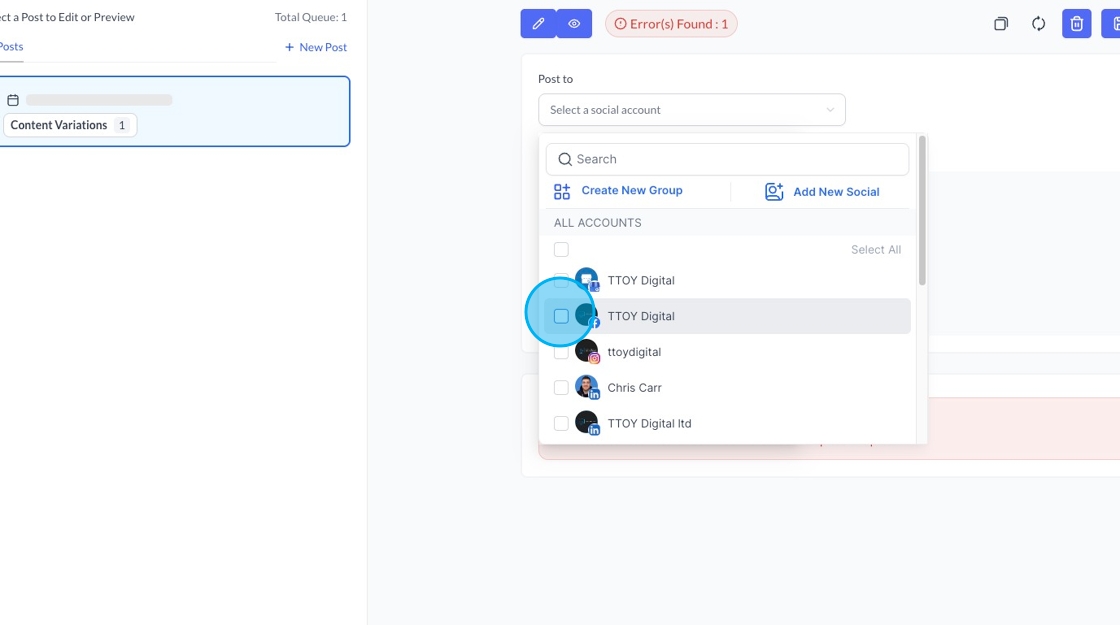
Task: Switch to the Posts tab
Action: [11, 46]
